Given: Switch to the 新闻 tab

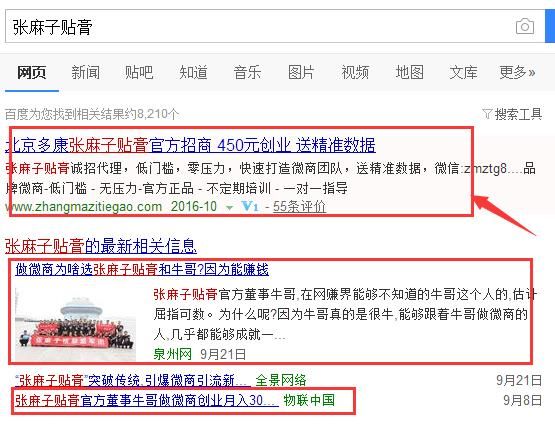Looking at the screenshot, I should 85,73.
